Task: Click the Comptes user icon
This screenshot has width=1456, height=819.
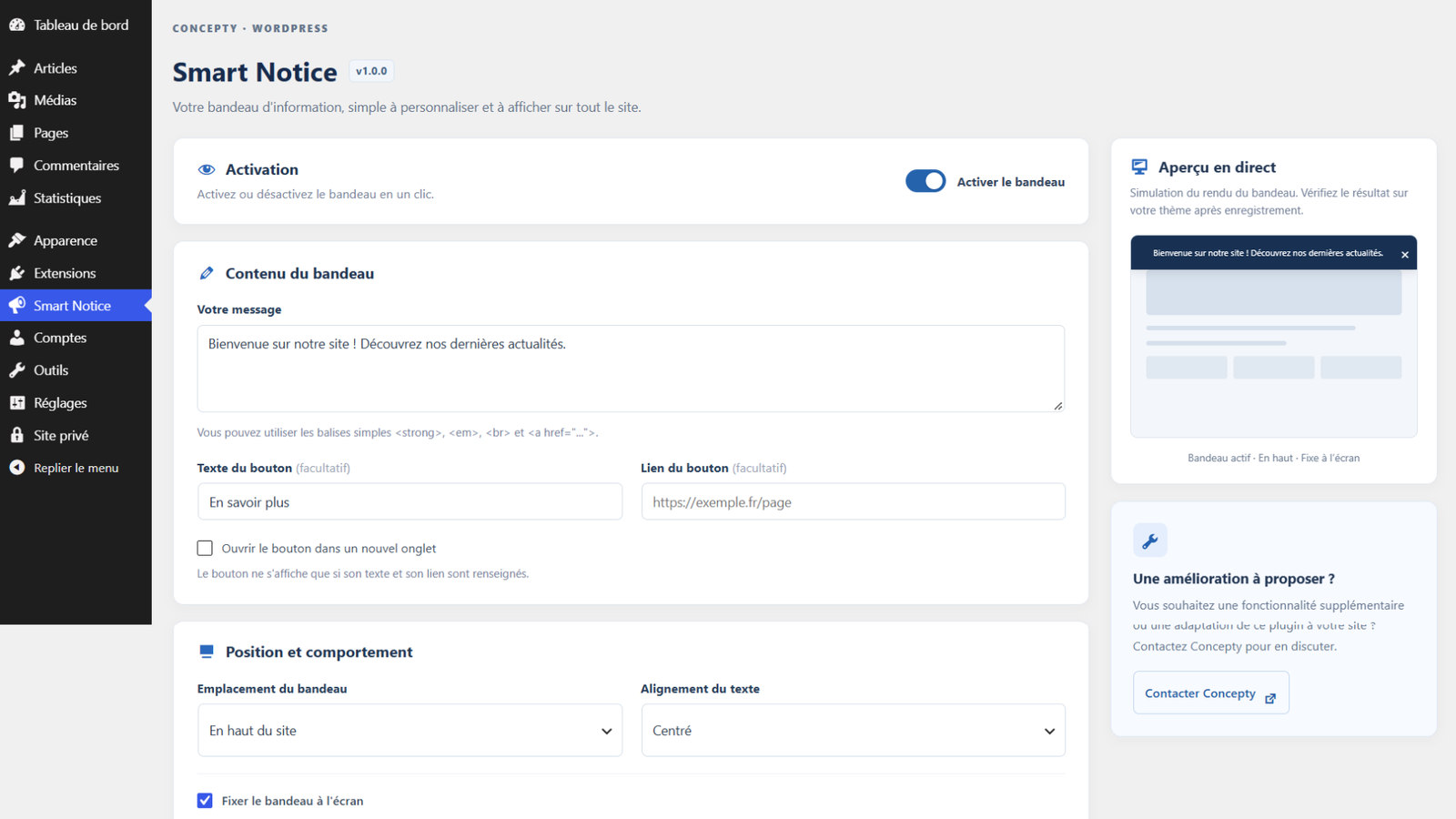Action: (x=16, y=338)
